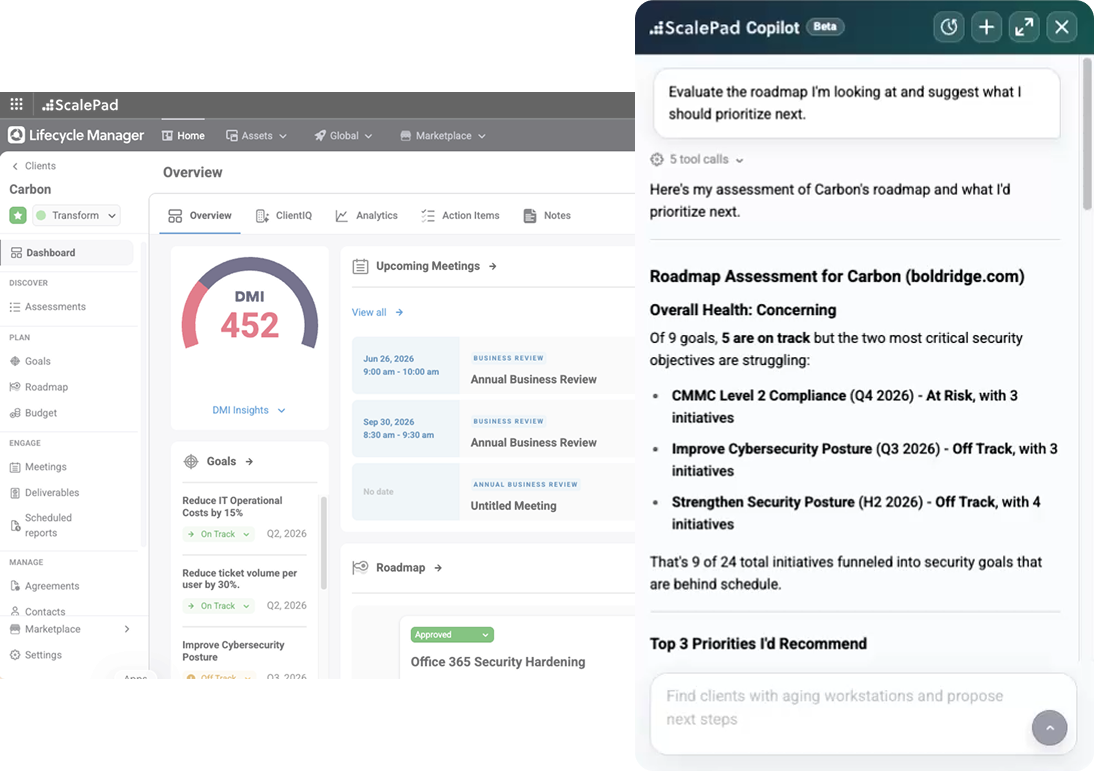This screenshot has height=771, width=1094.
Task: Click View all meetings link
Action: 377,312
